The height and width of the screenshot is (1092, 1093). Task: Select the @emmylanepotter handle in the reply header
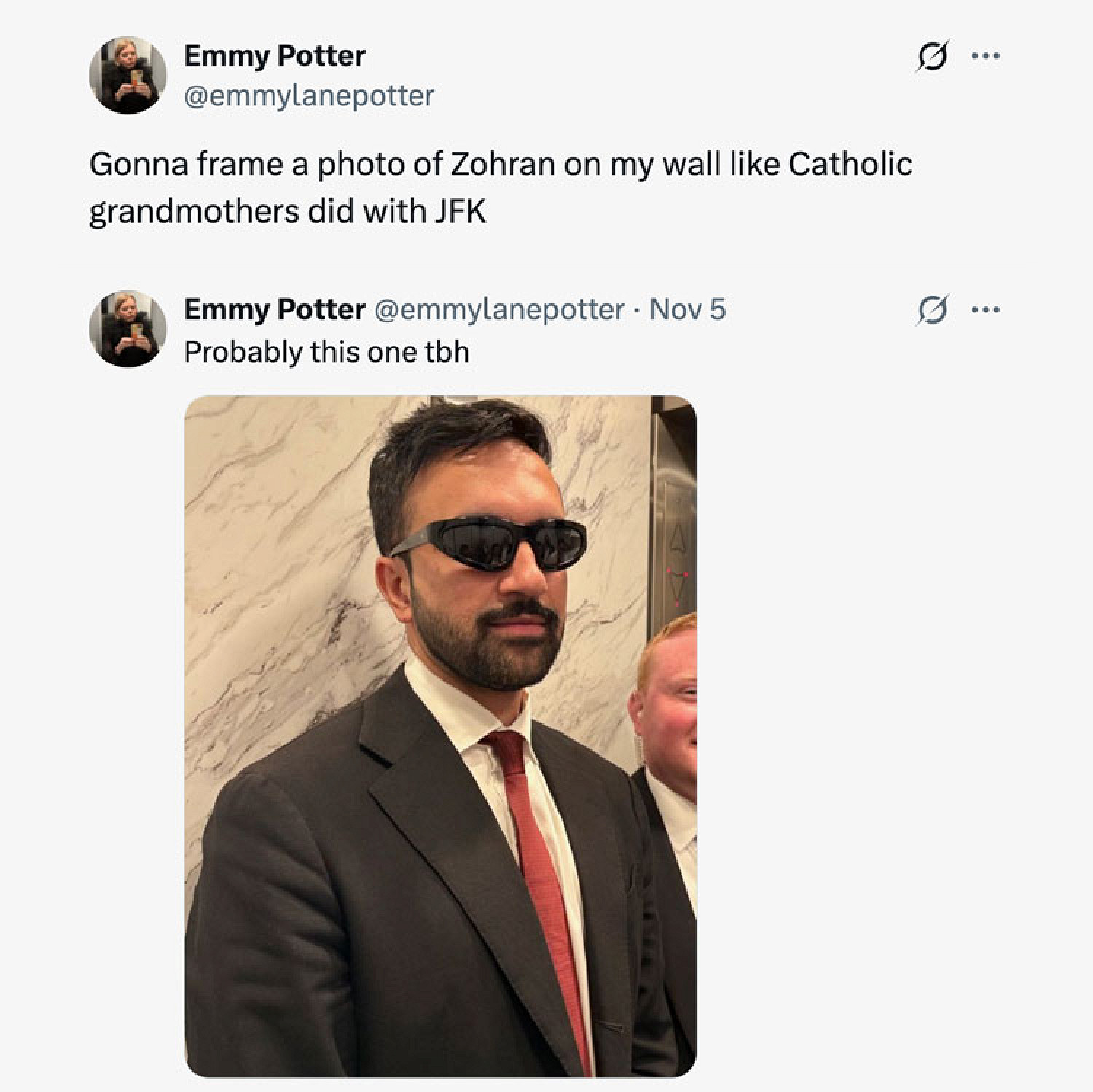tap(499, 310)
